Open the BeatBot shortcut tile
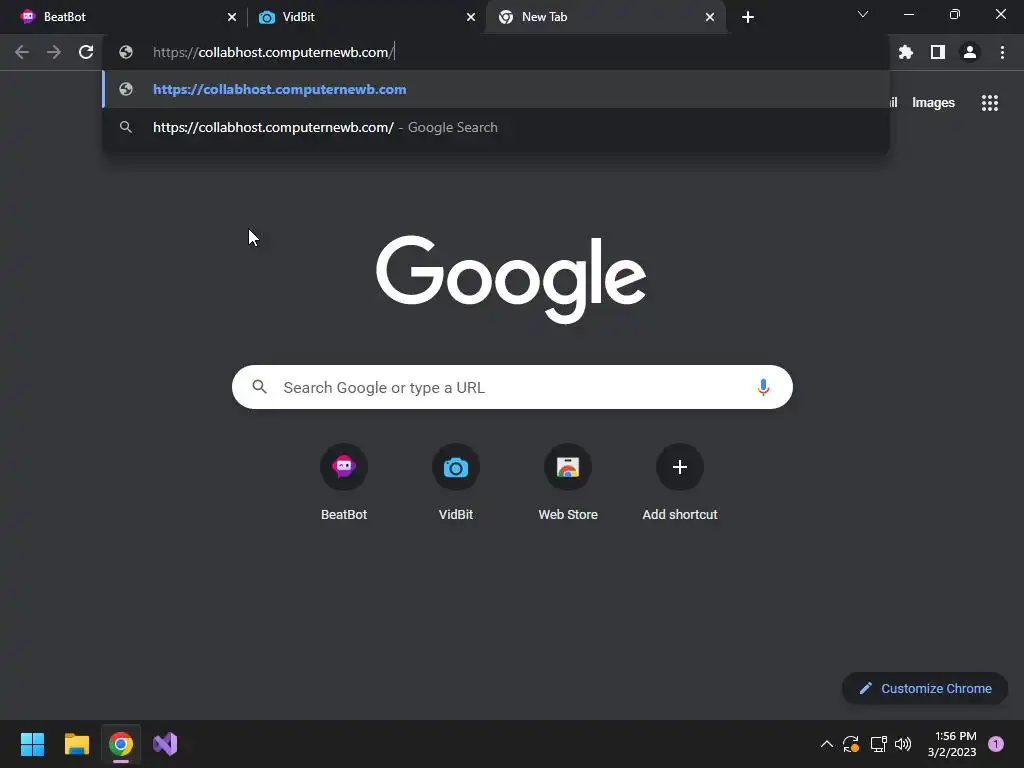This screenshot has width=1024, height=768. tap(344, 483)
